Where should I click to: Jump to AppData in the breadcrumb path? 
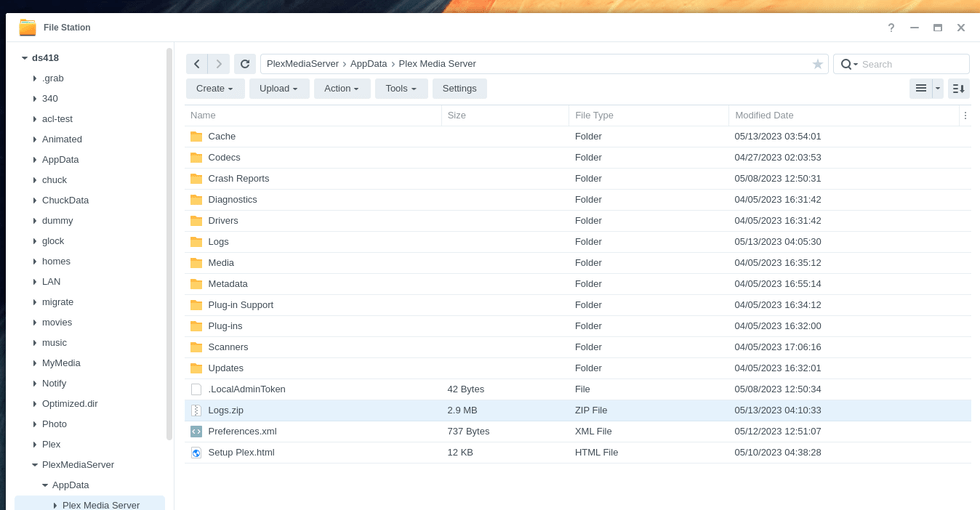click(369, 64)
